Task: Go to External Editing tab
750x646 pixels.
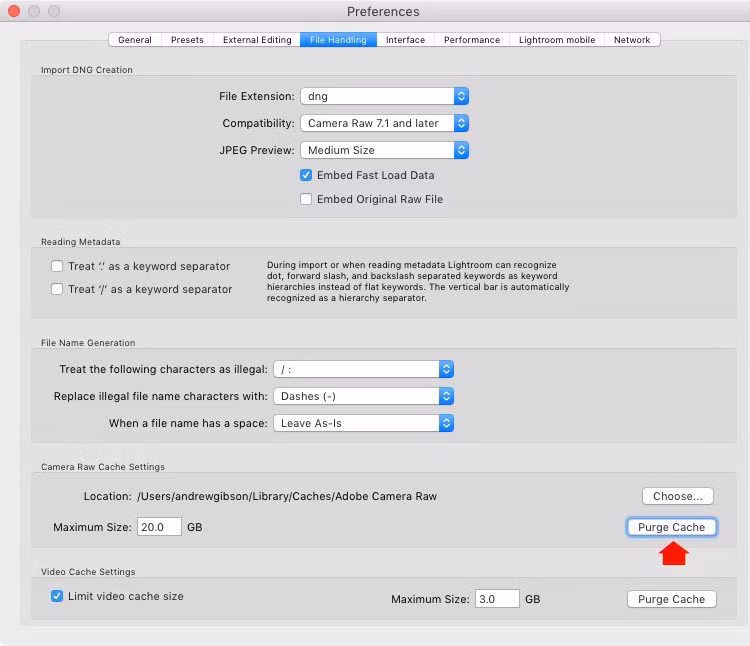Action: click(x=257, y=40)
